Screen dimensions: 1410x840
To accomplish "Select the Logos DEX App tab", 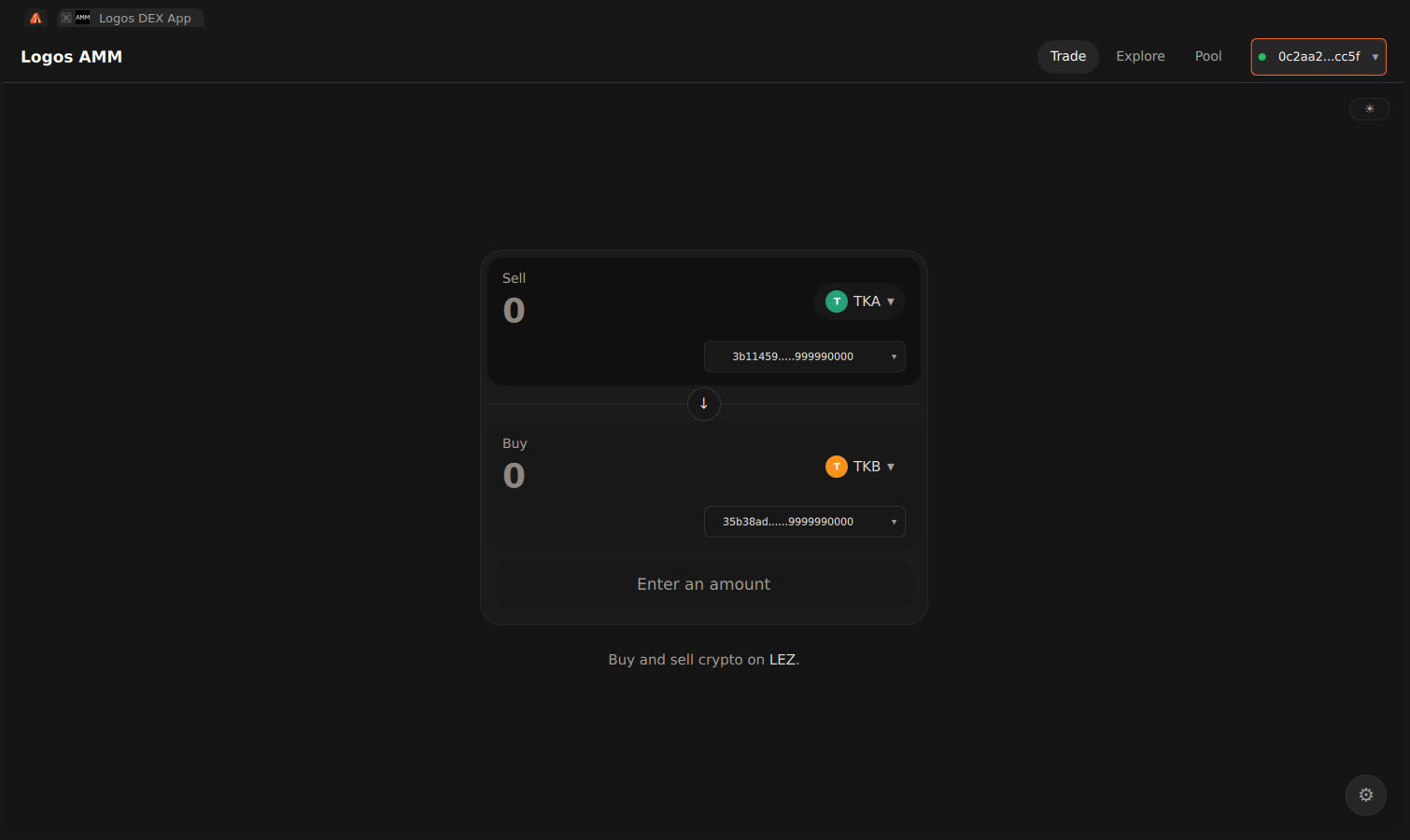I will click(131, 18).
